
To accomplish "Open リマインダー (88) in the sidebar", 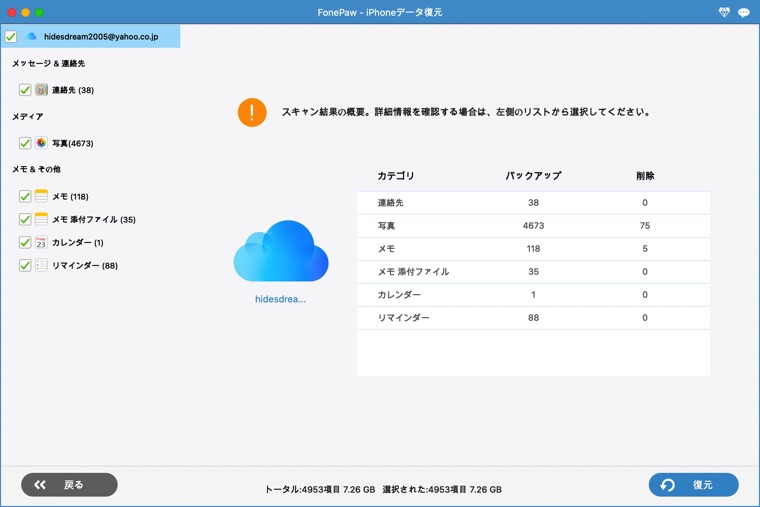I will click(85, 266).
